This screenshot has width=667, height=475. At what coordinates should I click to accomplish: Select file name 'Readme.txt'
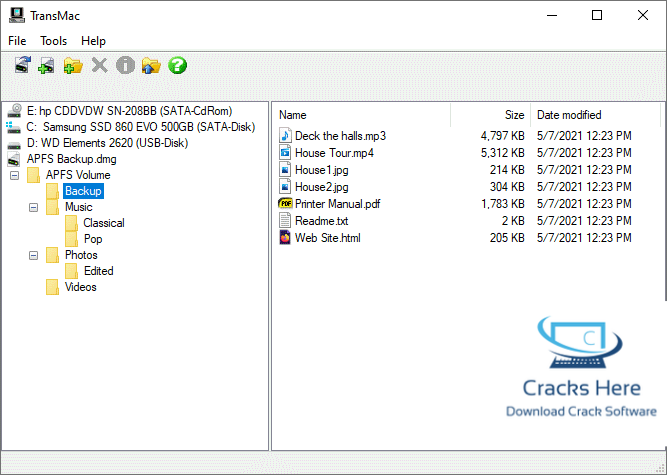click(322, 221)
